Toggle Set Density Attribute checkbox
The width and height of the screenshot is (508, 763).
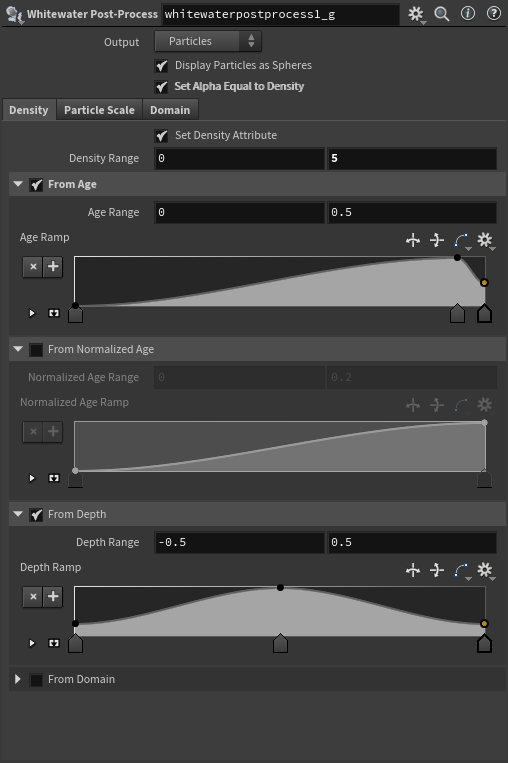point(161,136)
